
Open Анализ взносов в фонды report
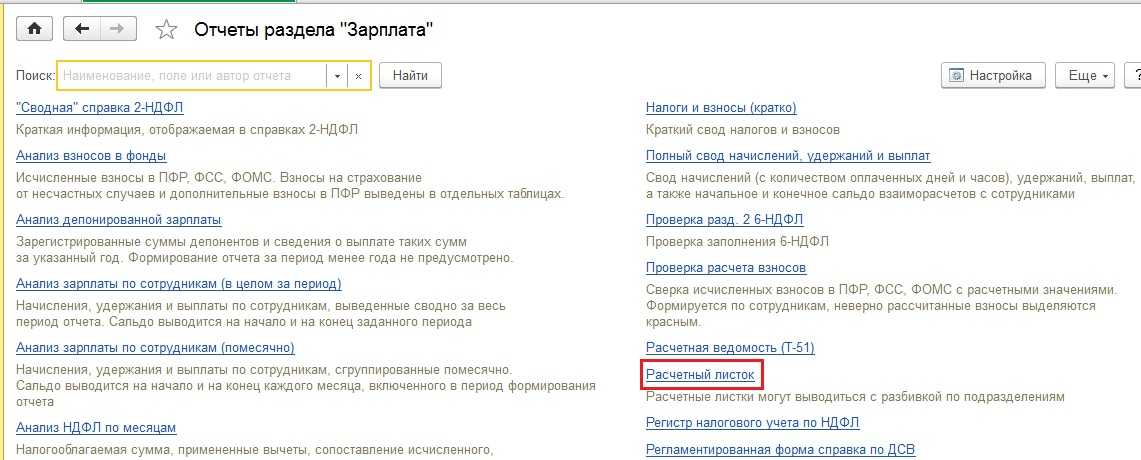[91, 155]
